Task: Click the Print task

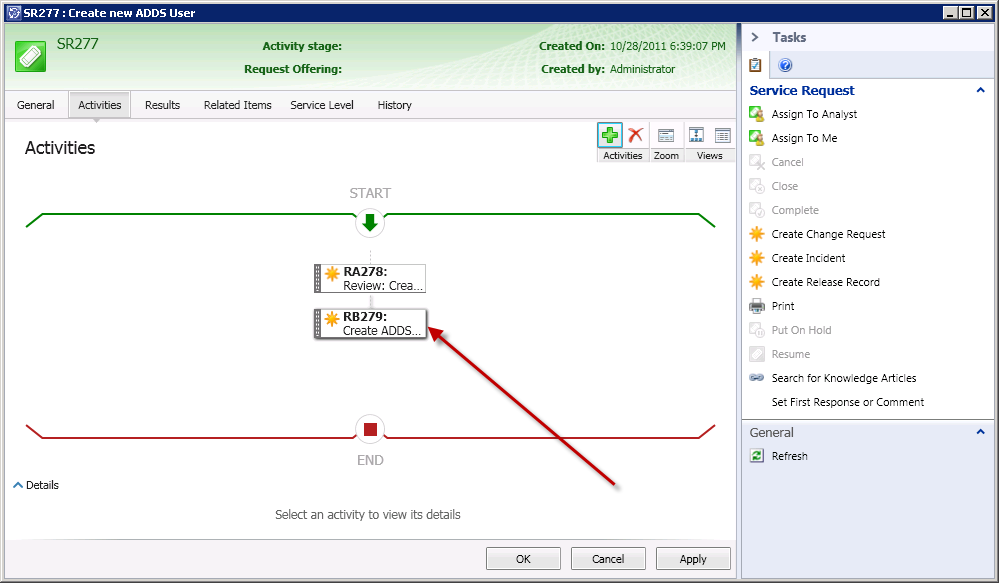Action: (783, 306)
